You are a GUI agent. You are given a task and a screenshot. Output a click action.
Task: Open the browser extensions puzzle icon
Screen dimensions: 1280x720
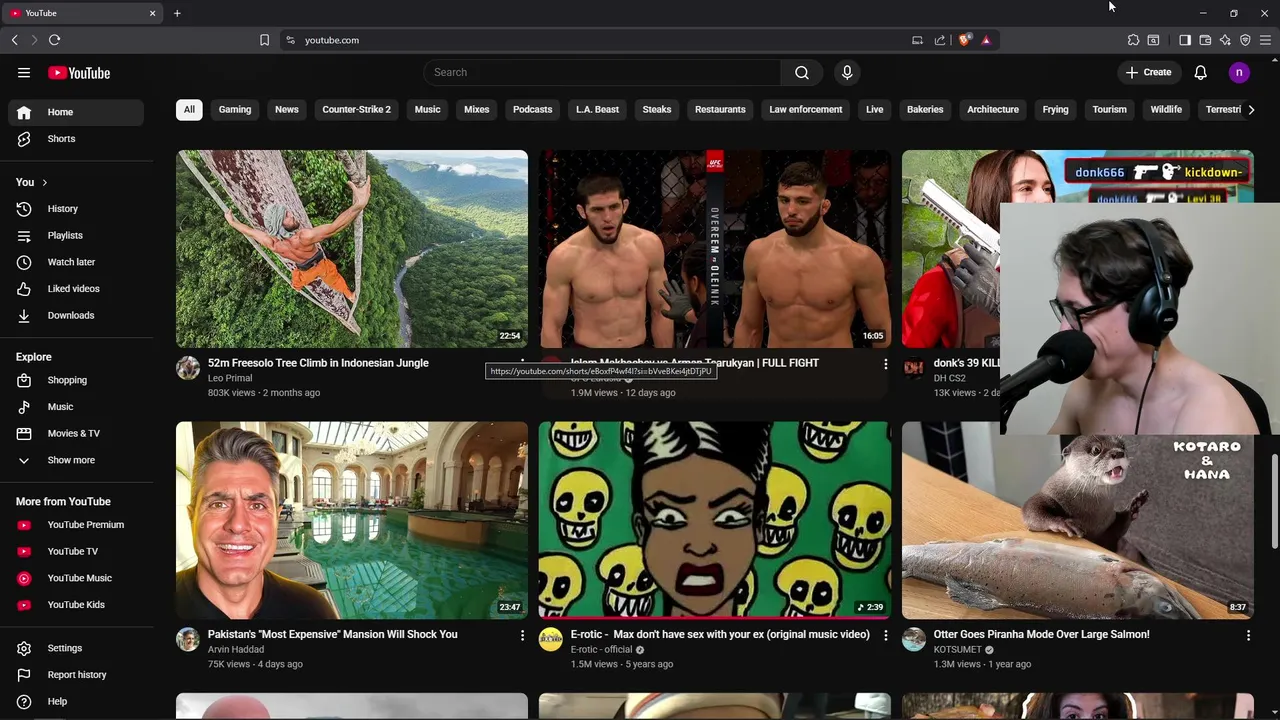click(1133, 40)
